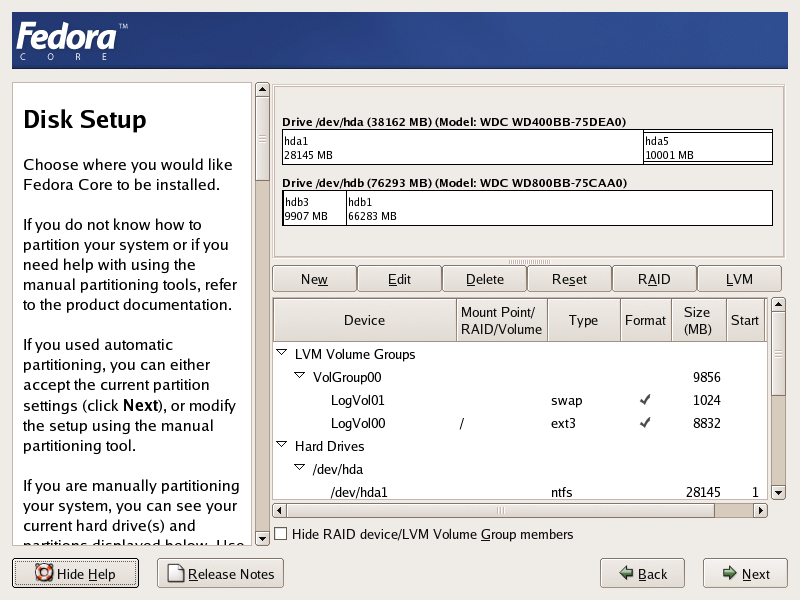Go Back to the previous step

(x=642, y=573)
